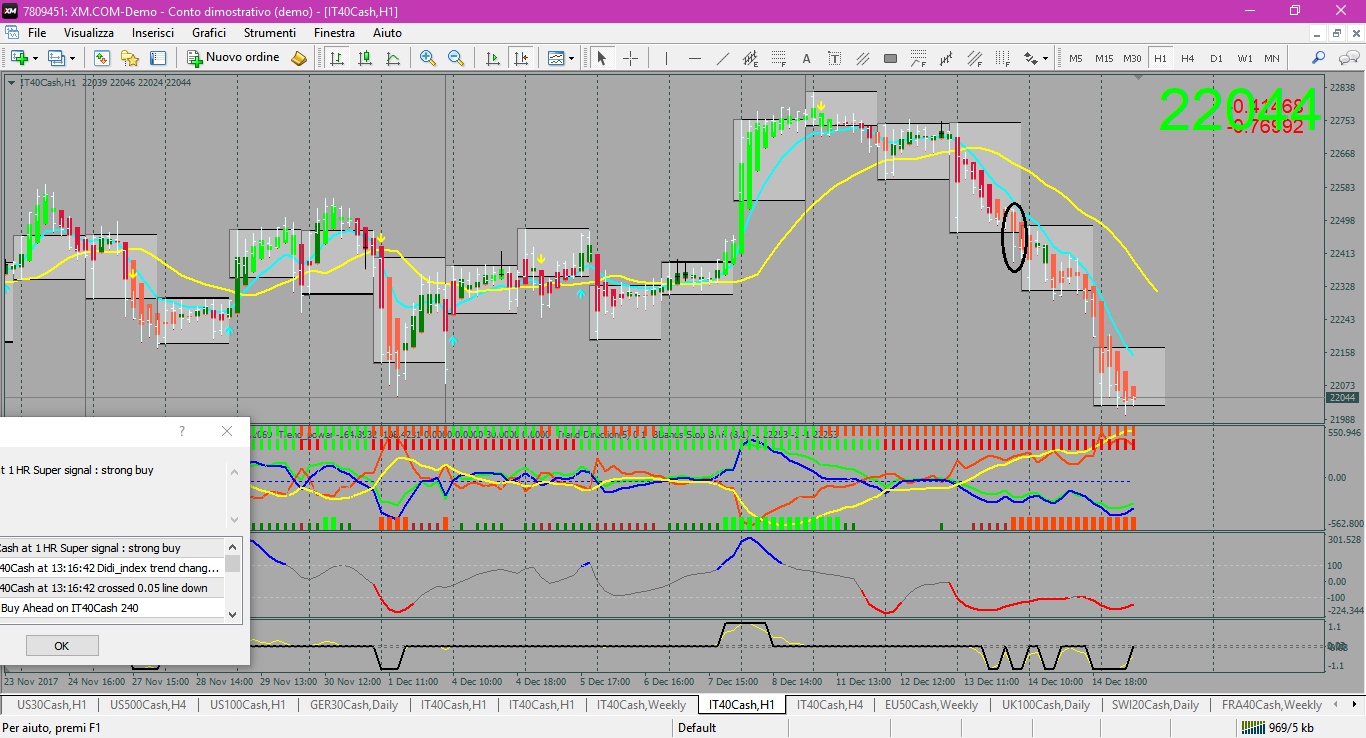Toggle chart shift from right border

click(520, 58)
